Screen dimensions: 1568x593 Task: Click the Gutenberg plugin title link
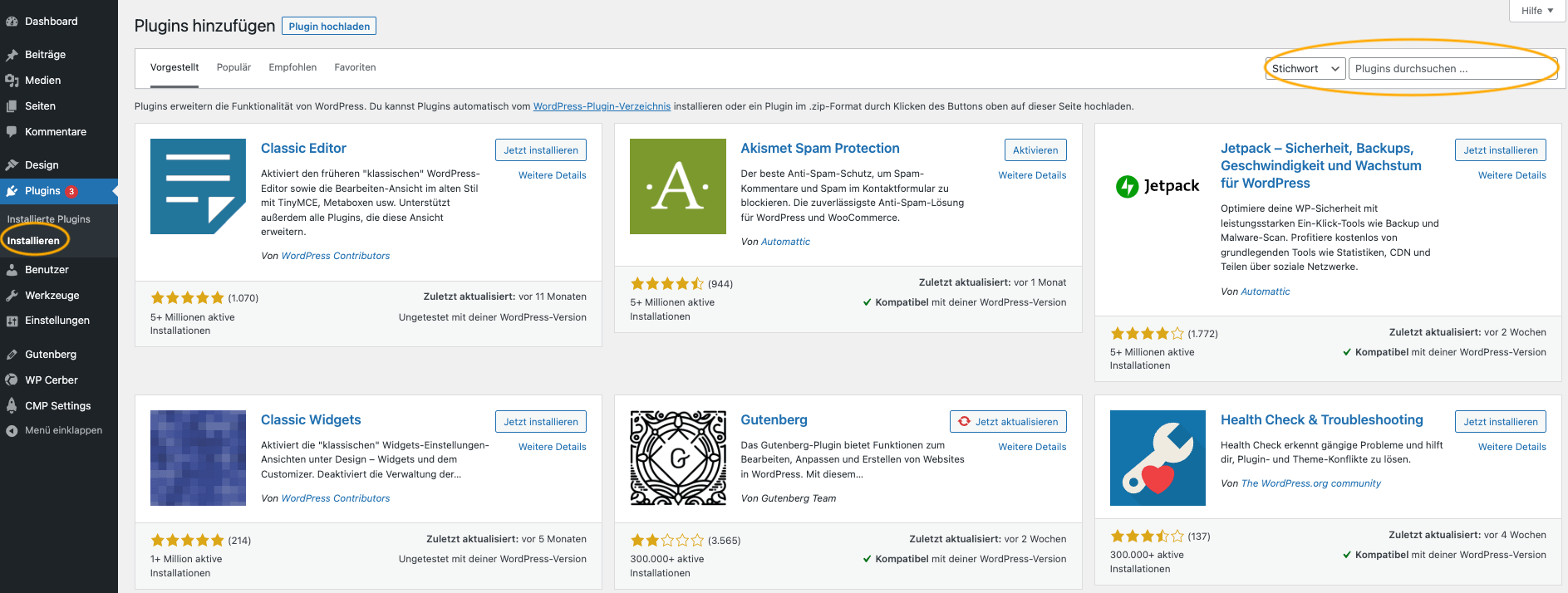coord(774,420)
